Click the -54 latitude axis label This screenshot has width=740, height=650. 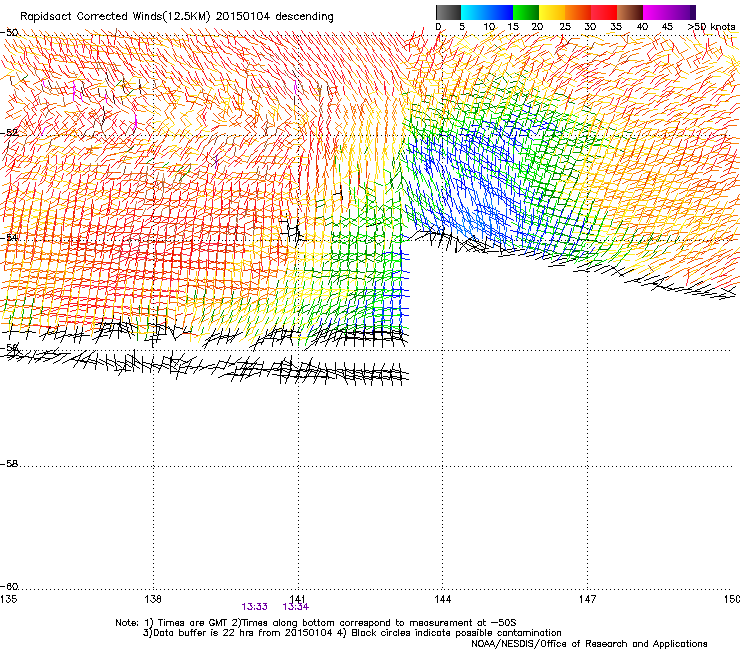[9, 238]
